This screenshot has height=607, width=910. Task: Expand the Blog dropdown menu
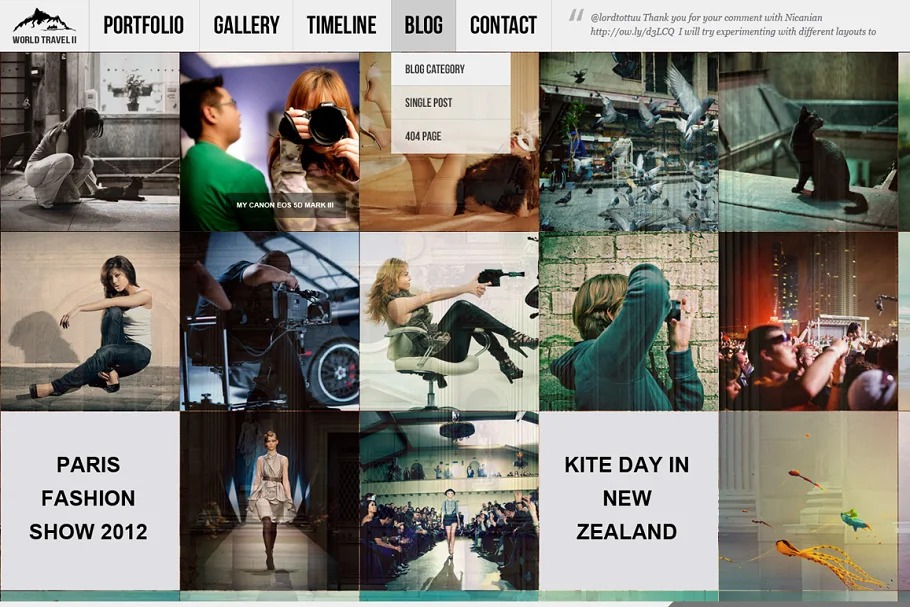[424, 26]
